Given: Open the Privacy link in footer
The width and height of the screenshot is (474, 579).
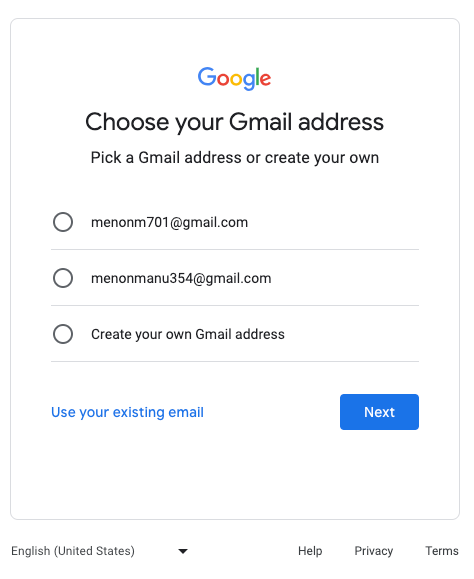Looking at the screenshot, I should click(x=374, y=551).
